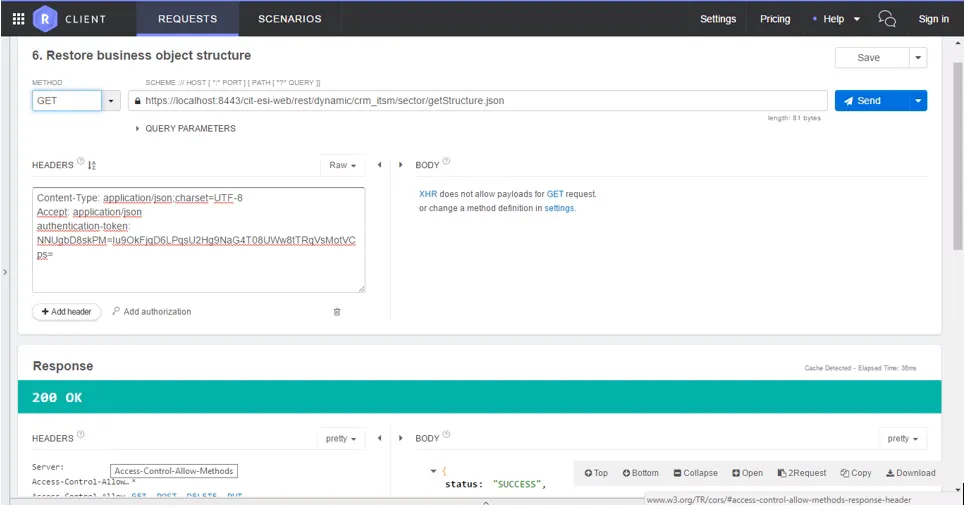Collapse response headers panel left arrow

pyautogui.click(x=381, y=440)
